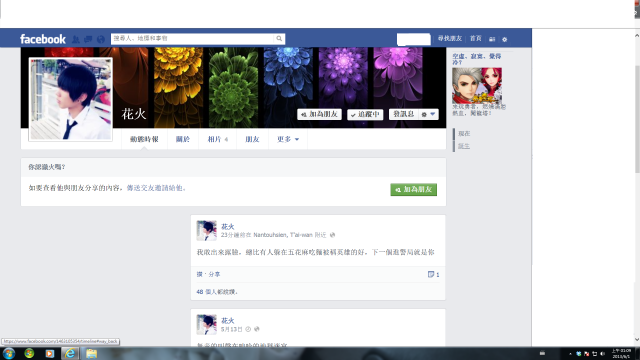Open Internet Explorer taskbar icon
This screenshot has height=360, width=640.
70,353
